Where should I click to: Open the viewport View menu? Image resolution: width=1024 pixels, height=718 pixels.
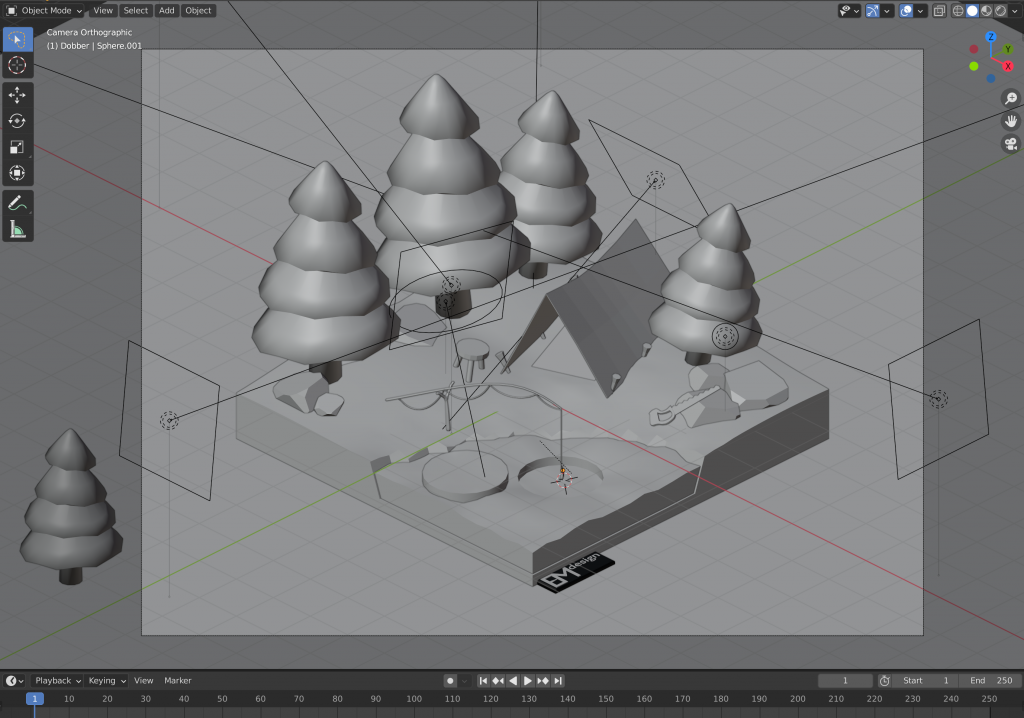point(103,10)
